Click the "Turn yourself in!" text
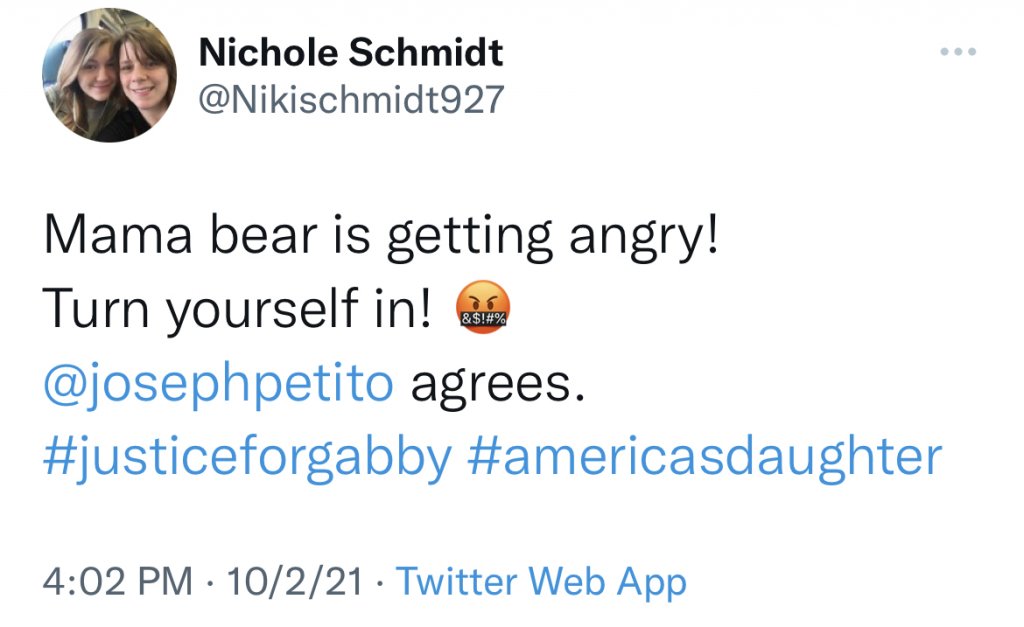This screenshot has width=1024, height=627. point(238,311)
